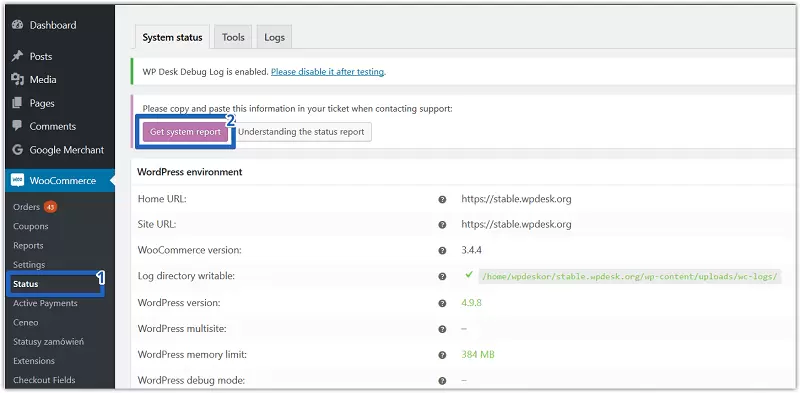The image size is (800, 393).
Task: Follow the Please disable it after testing link
Action: [328, 72]
